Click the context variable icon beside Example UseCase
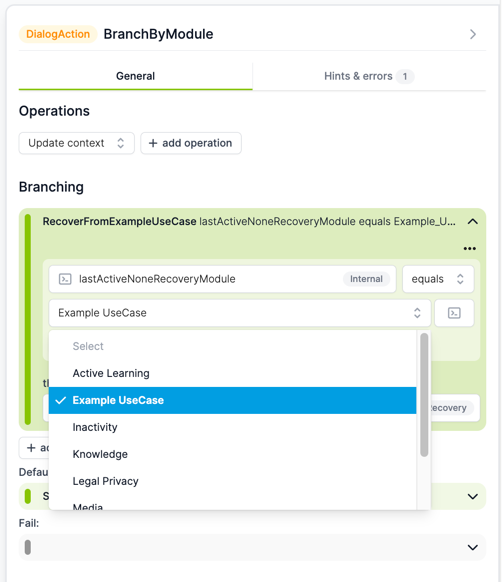The height and width of the screenshot is (582, 502). pos(454,313)
